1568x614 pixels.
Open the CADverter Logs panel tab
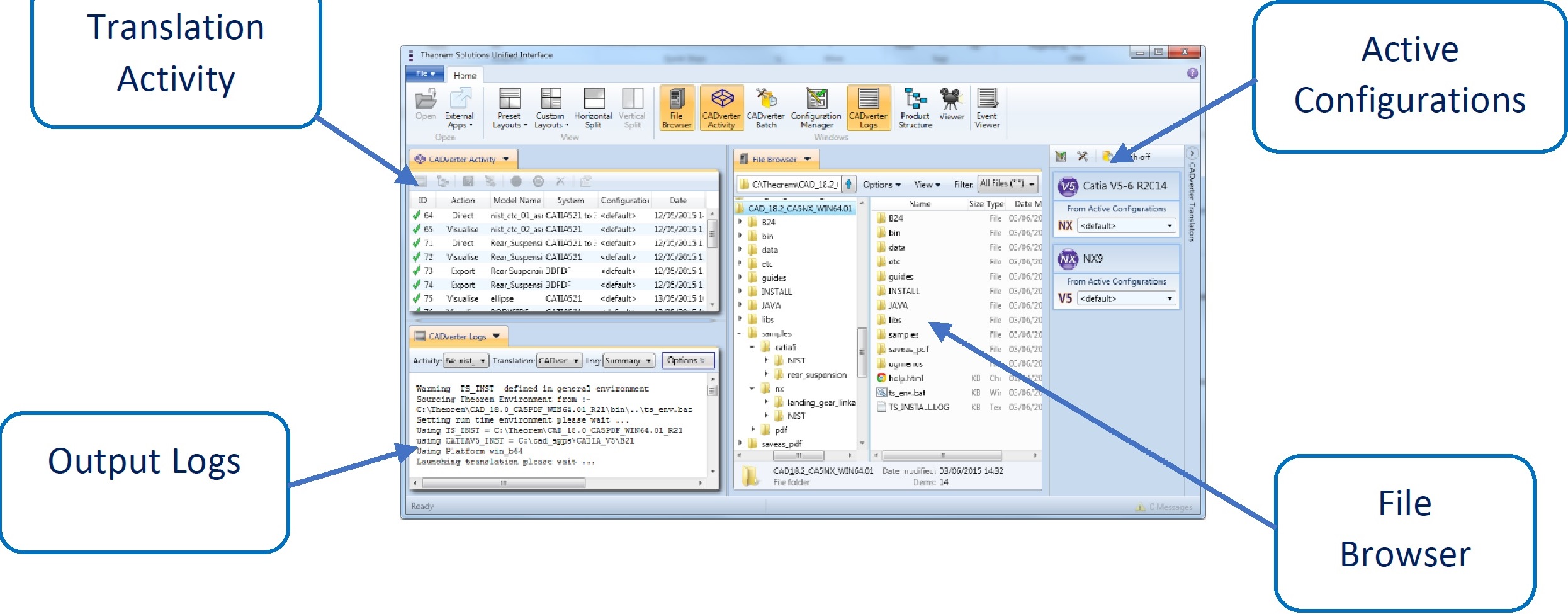coord(458,336)
